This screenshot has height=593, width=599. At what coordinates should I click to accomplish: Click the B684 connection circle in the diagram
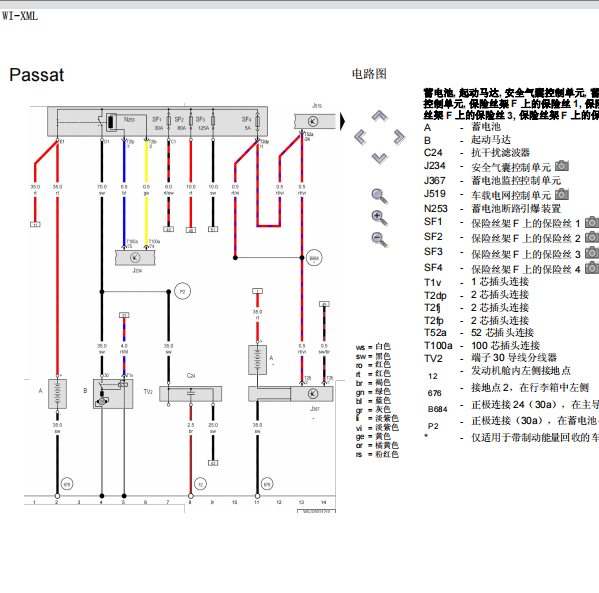point(314,258)
